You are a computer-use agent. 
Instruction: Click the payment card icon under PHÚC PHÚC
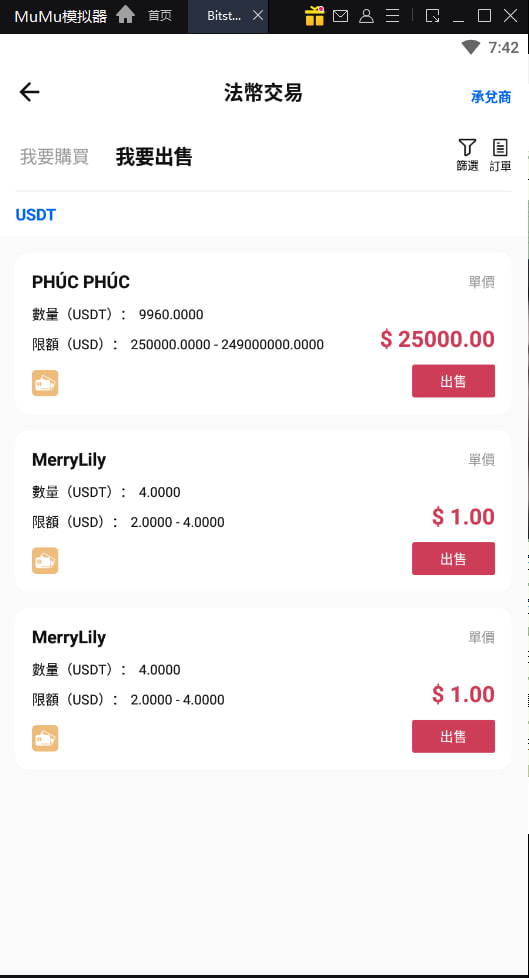click(45, 383)
